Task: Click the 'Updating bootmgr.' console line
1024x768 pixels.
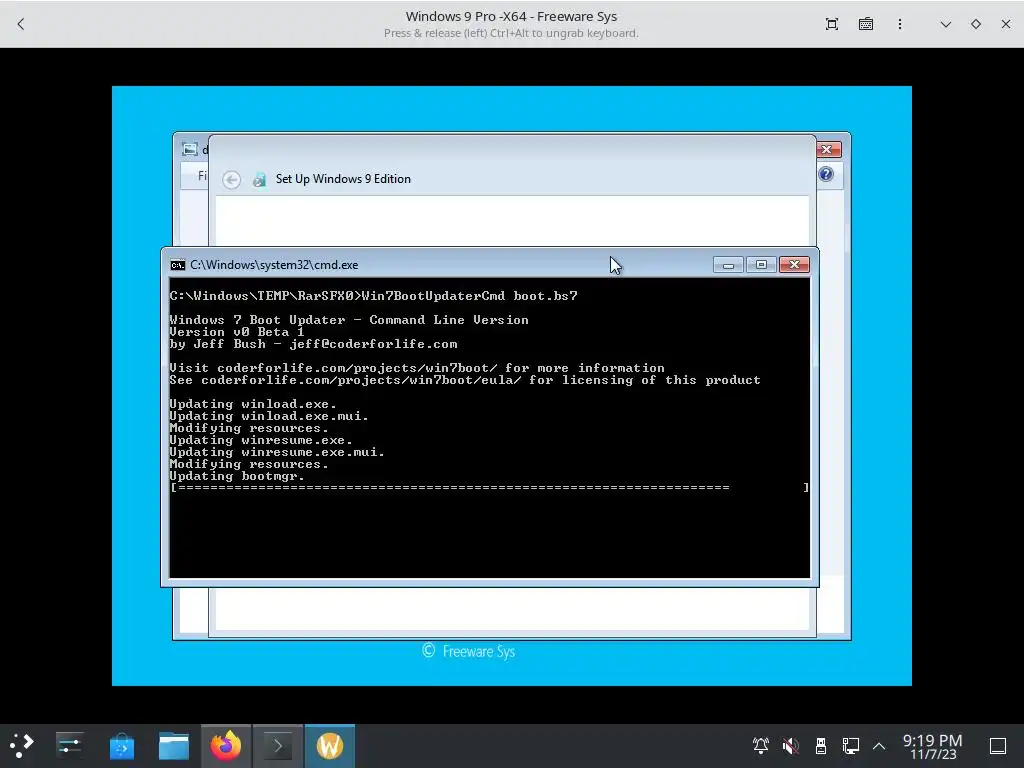Action: point(237,476)
